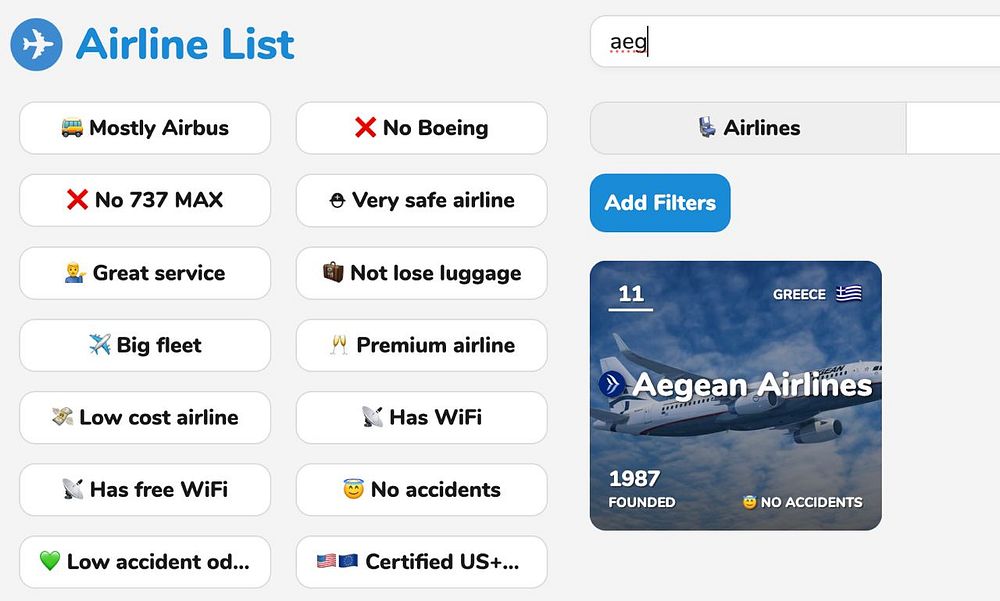Screen dimensions: 1000x601
Task: Toggle the No accidents filter
Action: coord(421,489)
